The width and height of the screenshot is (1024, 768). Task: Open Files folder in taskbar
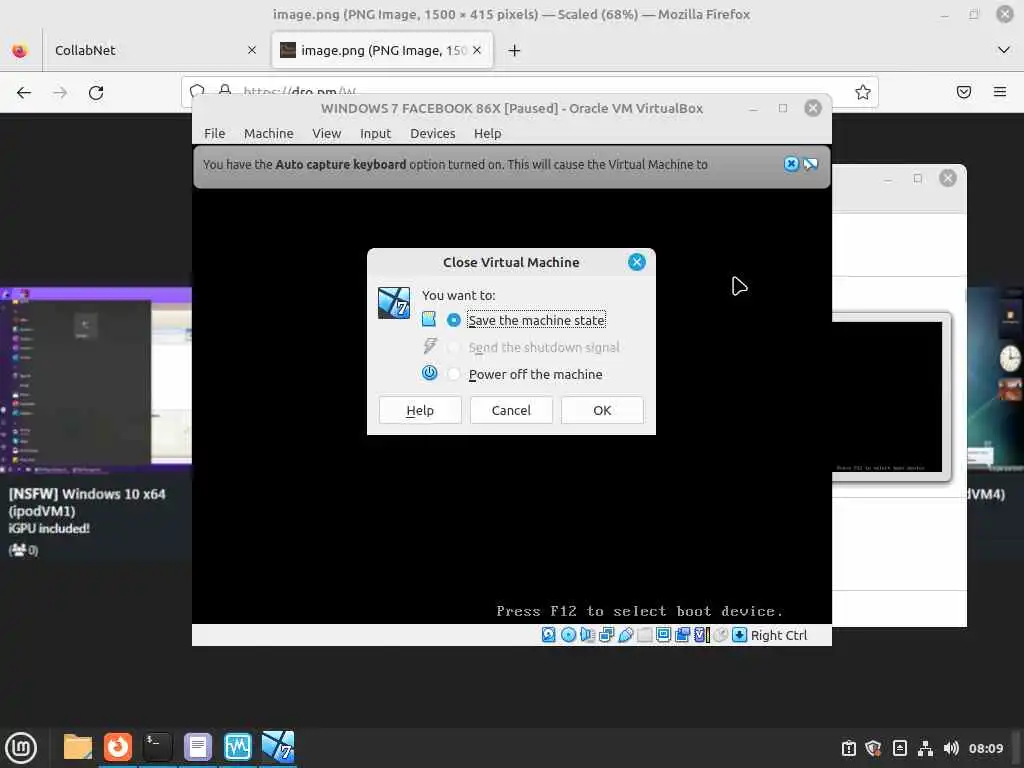point(78,747)
